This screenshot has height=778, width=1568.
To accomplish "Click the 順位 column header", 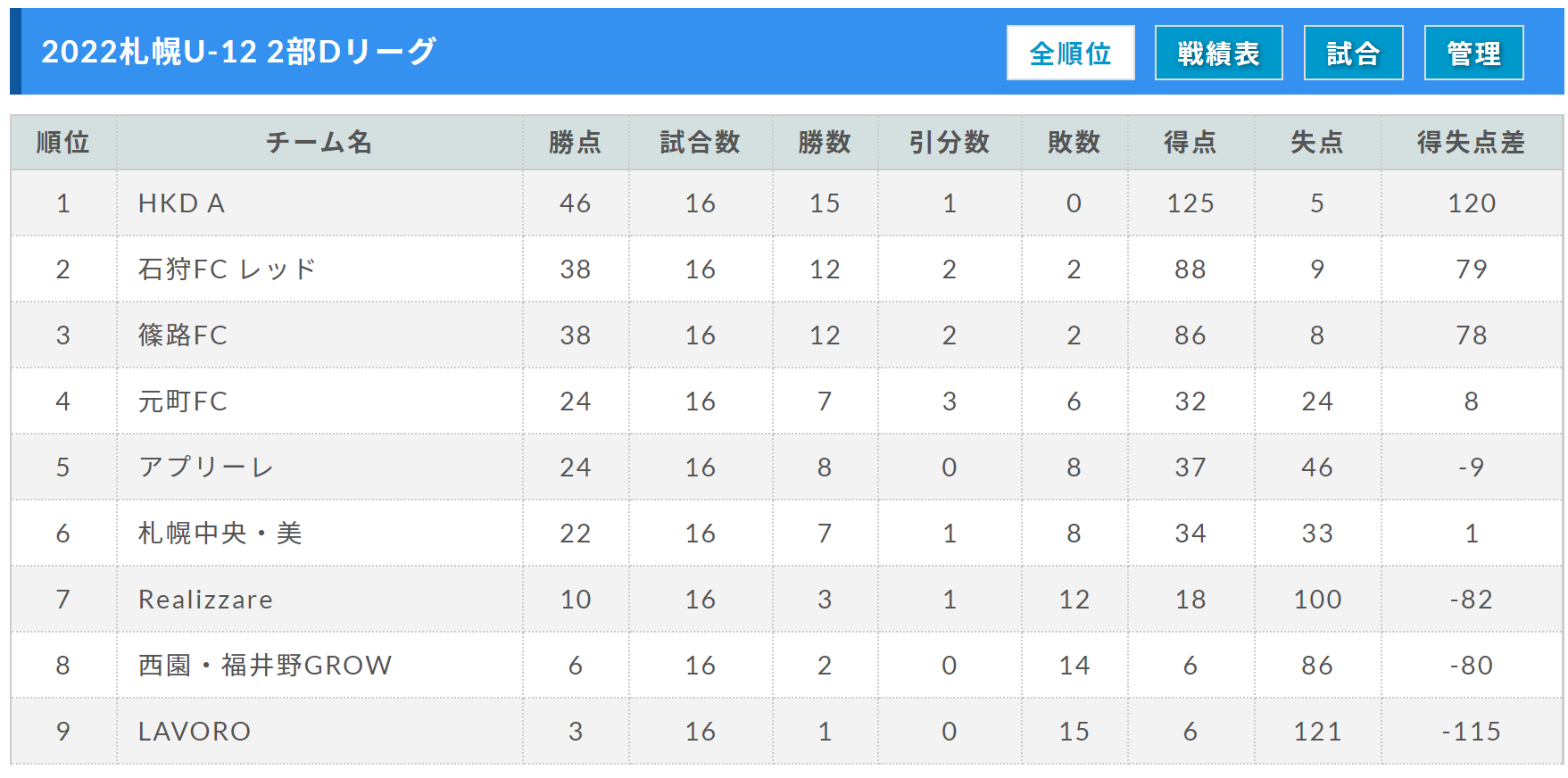I will [x=63, y=142].
